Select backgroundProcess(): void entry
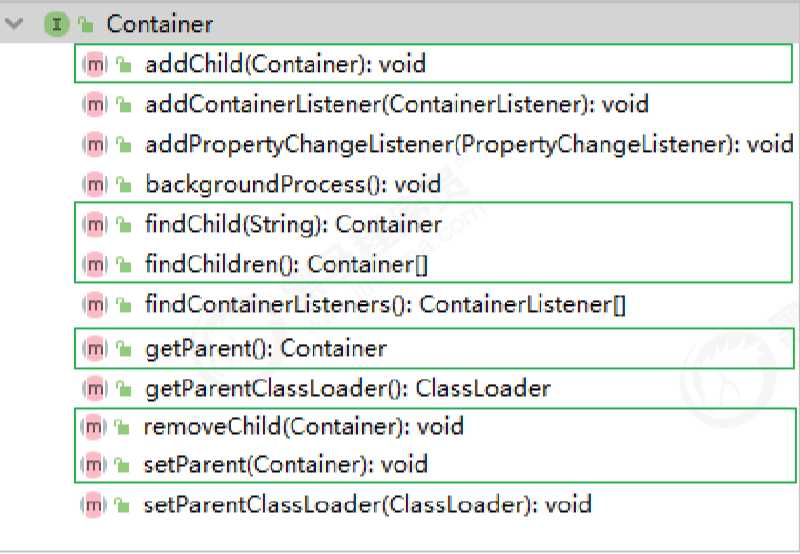Viewport: 800px width, 554px height. click(293, 184)
